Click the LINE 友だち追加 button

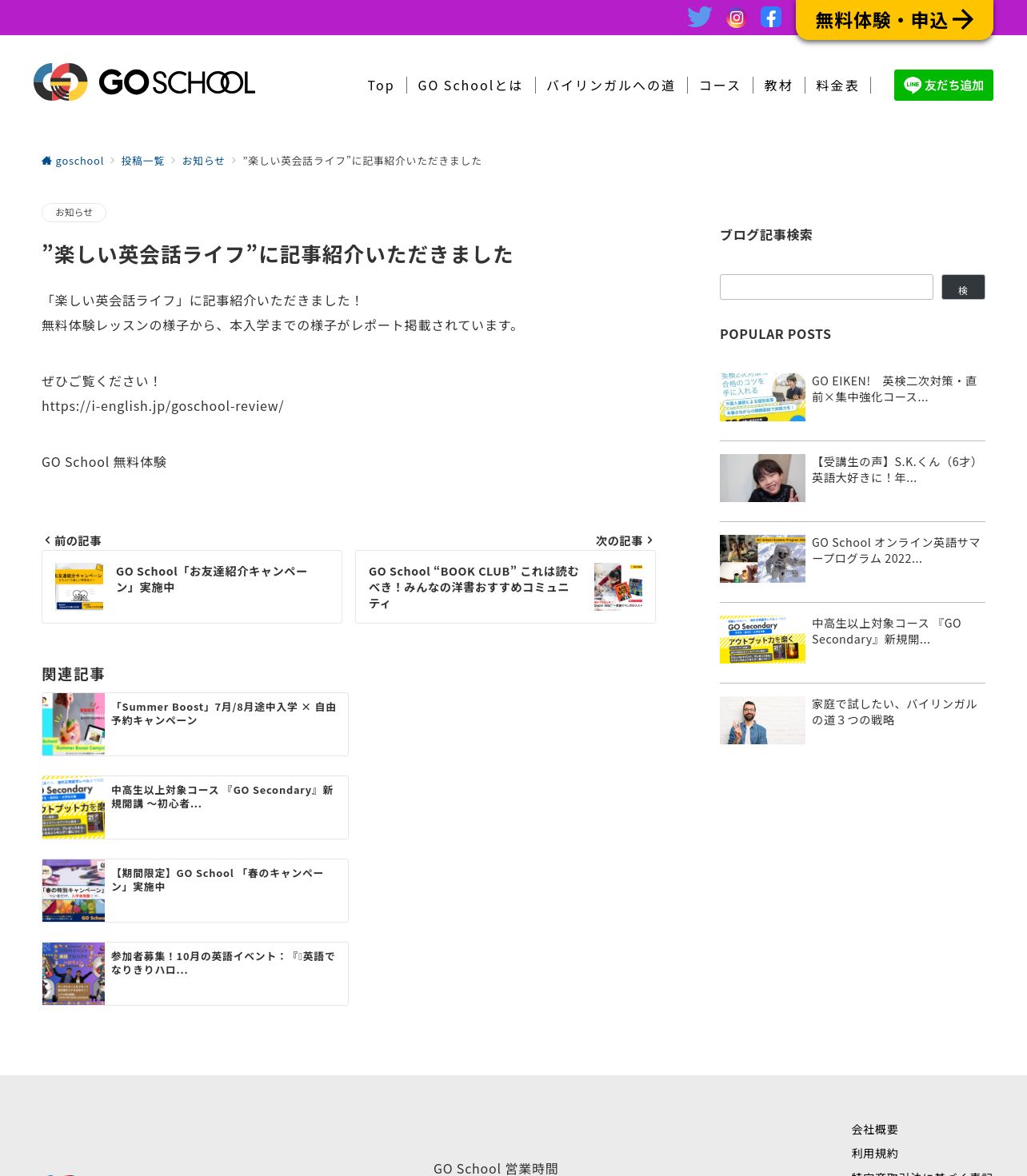tap(944, 85)
